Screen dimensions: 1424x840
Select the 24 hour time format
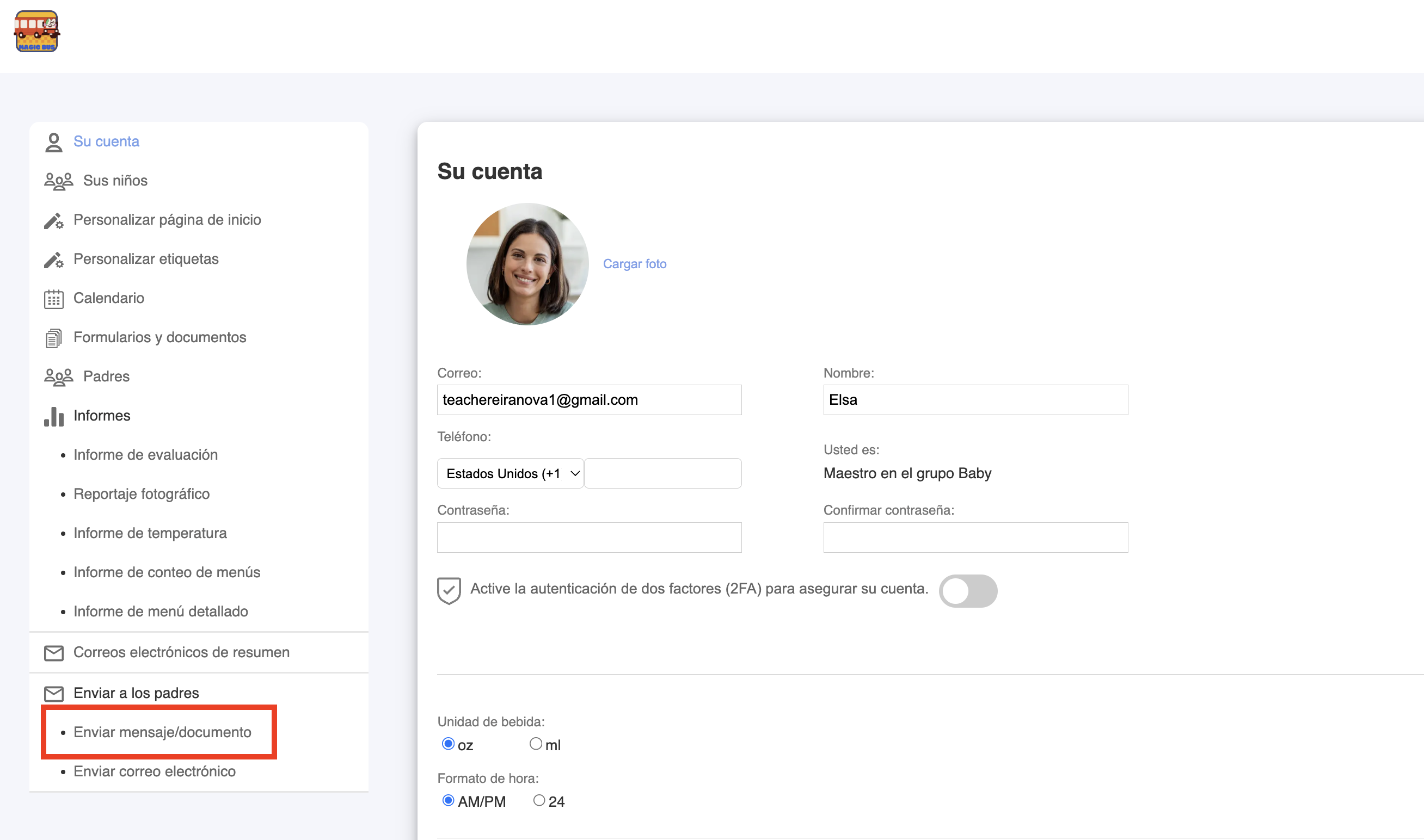point(539,800)
